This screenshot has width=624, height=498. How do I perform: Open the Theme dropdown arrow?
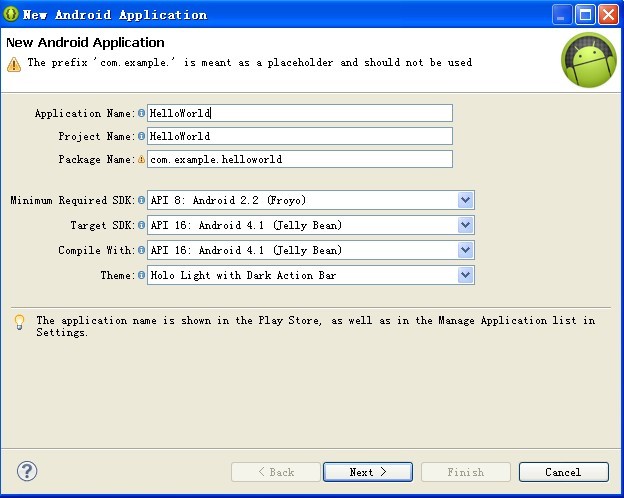point(465,275)
